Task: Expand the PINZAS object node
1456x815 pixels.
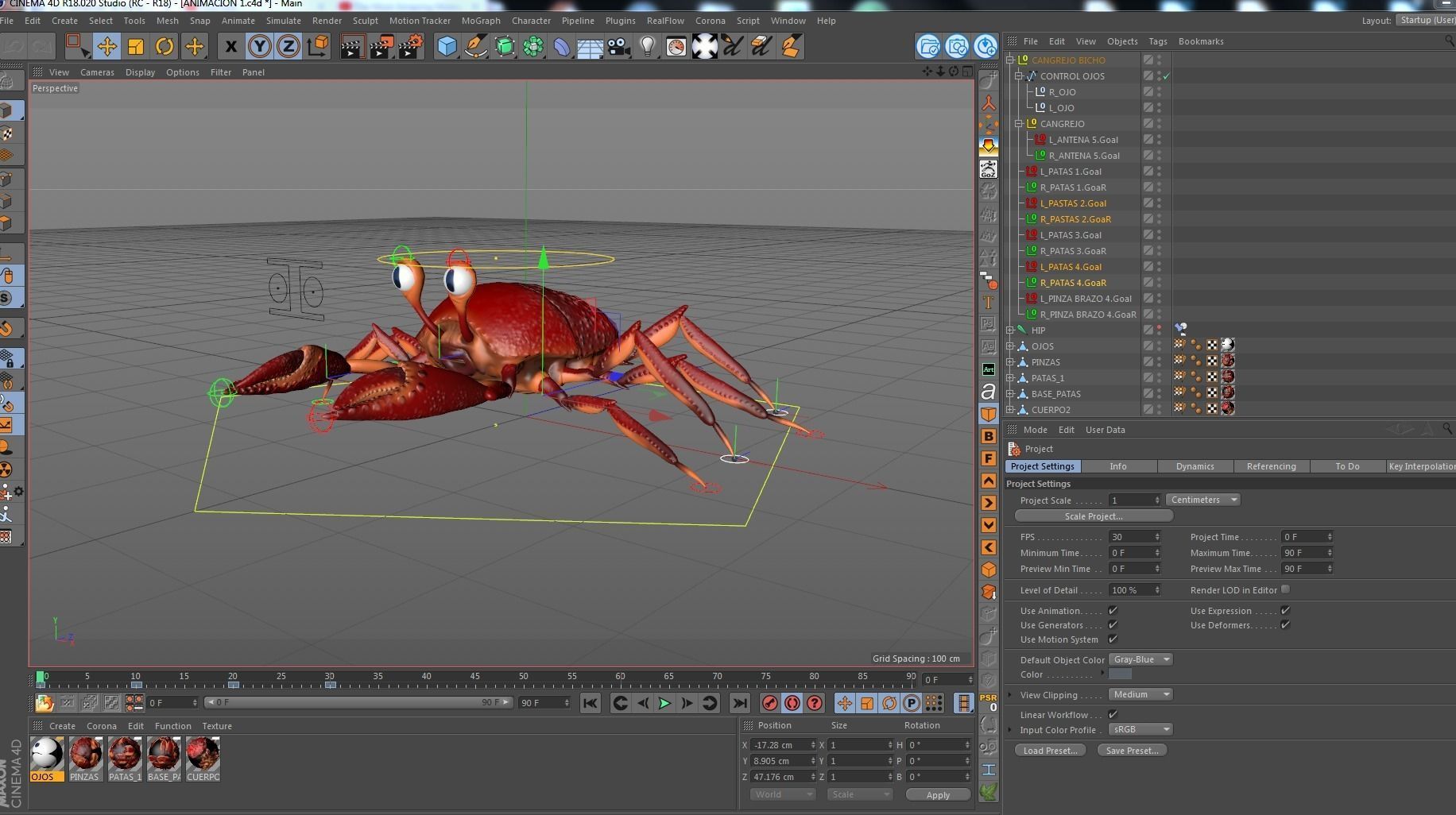Action: click(x=1011, y=361)
